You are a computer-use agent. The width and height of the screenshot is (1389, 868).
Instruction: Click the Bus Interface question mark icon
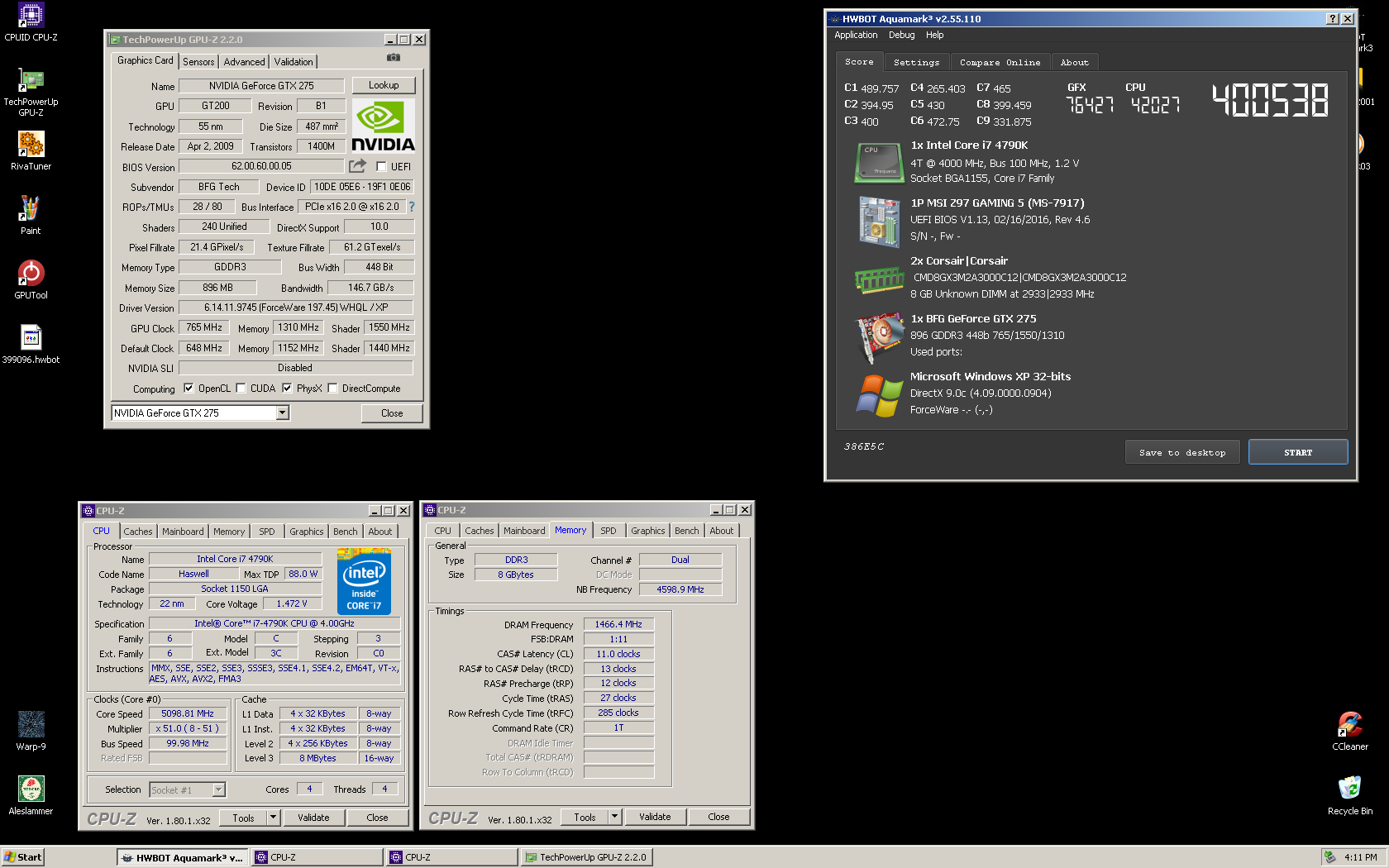(411, 207)
